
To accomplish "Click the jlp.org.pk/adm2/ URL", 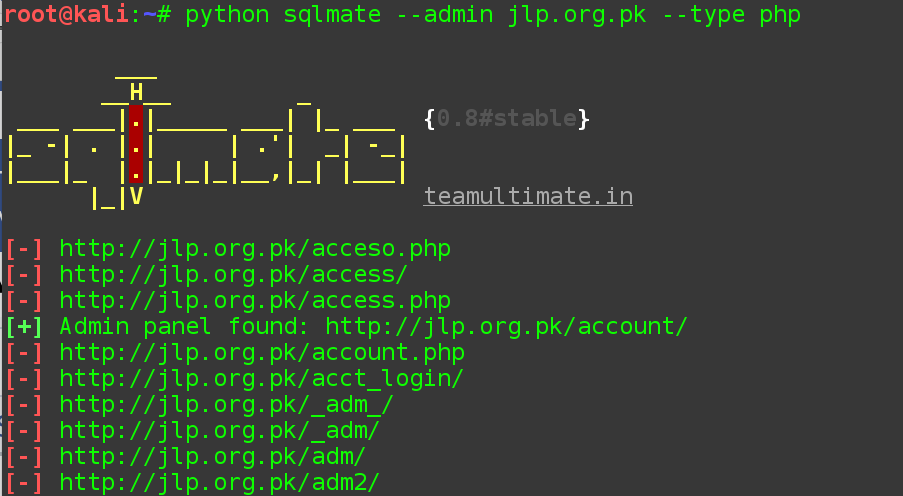I will [x=219, y=482].
